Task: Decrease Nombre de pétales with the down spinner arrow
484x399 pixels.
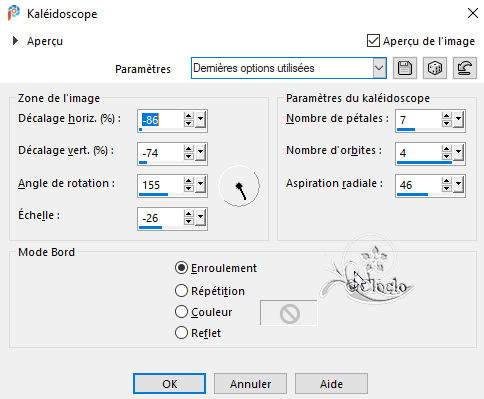Action: tap(447, 123)
